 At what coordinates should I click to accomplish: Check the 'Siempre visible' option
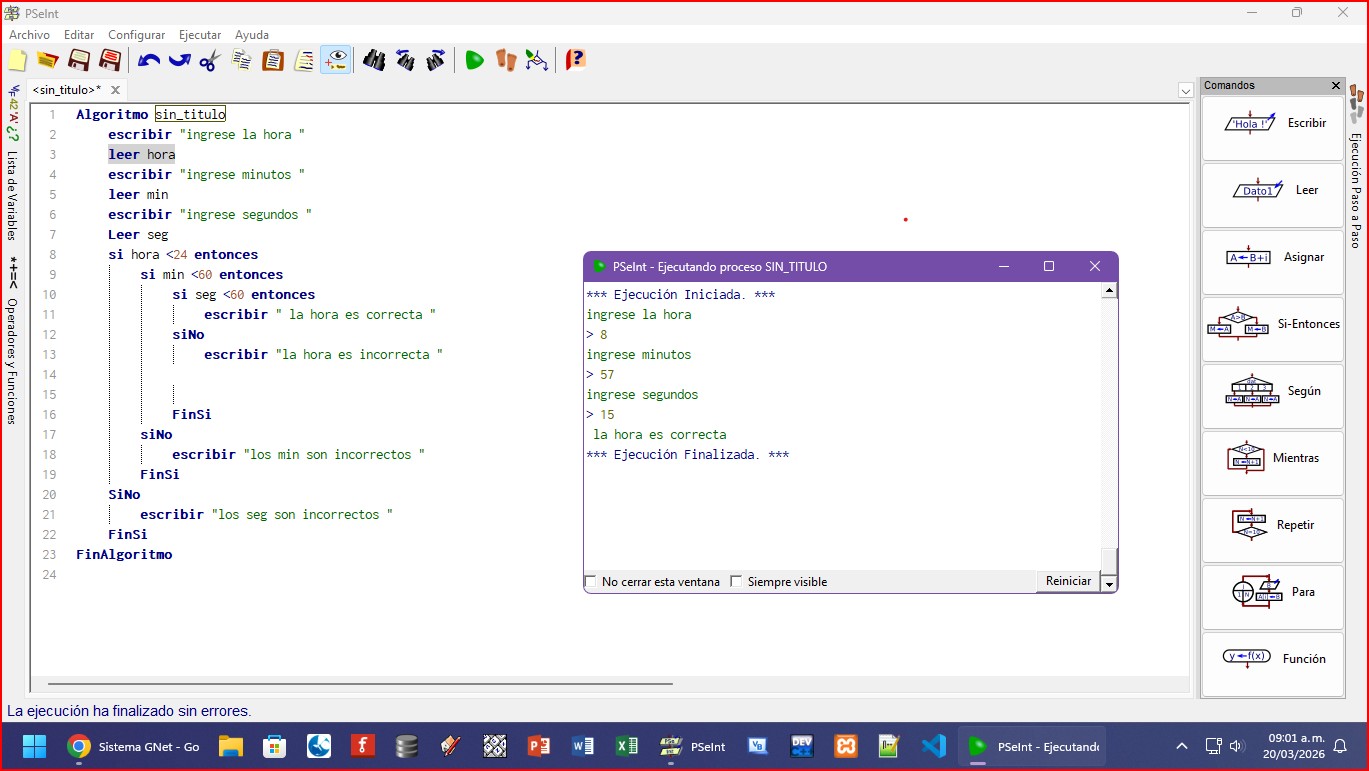(737, 582)
